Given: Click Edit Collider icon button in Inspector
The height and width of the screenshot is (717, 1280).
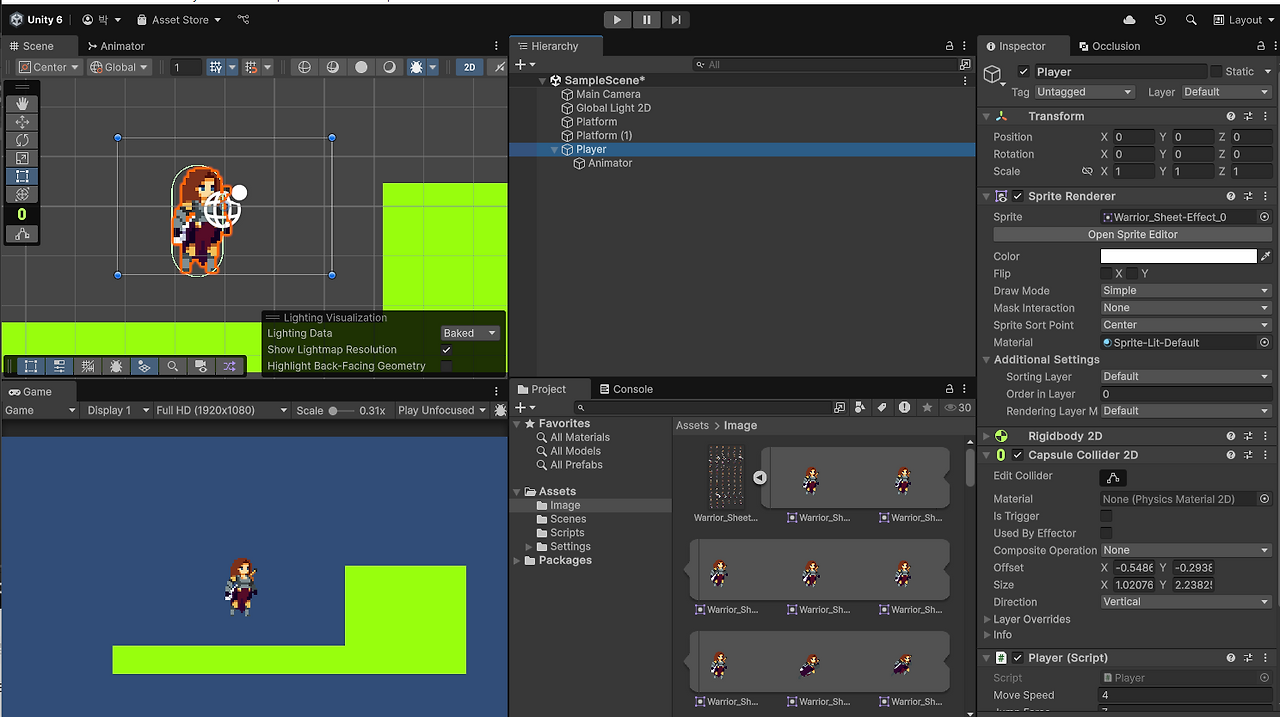Looking at the screenshot, I should coord(1112,477).
